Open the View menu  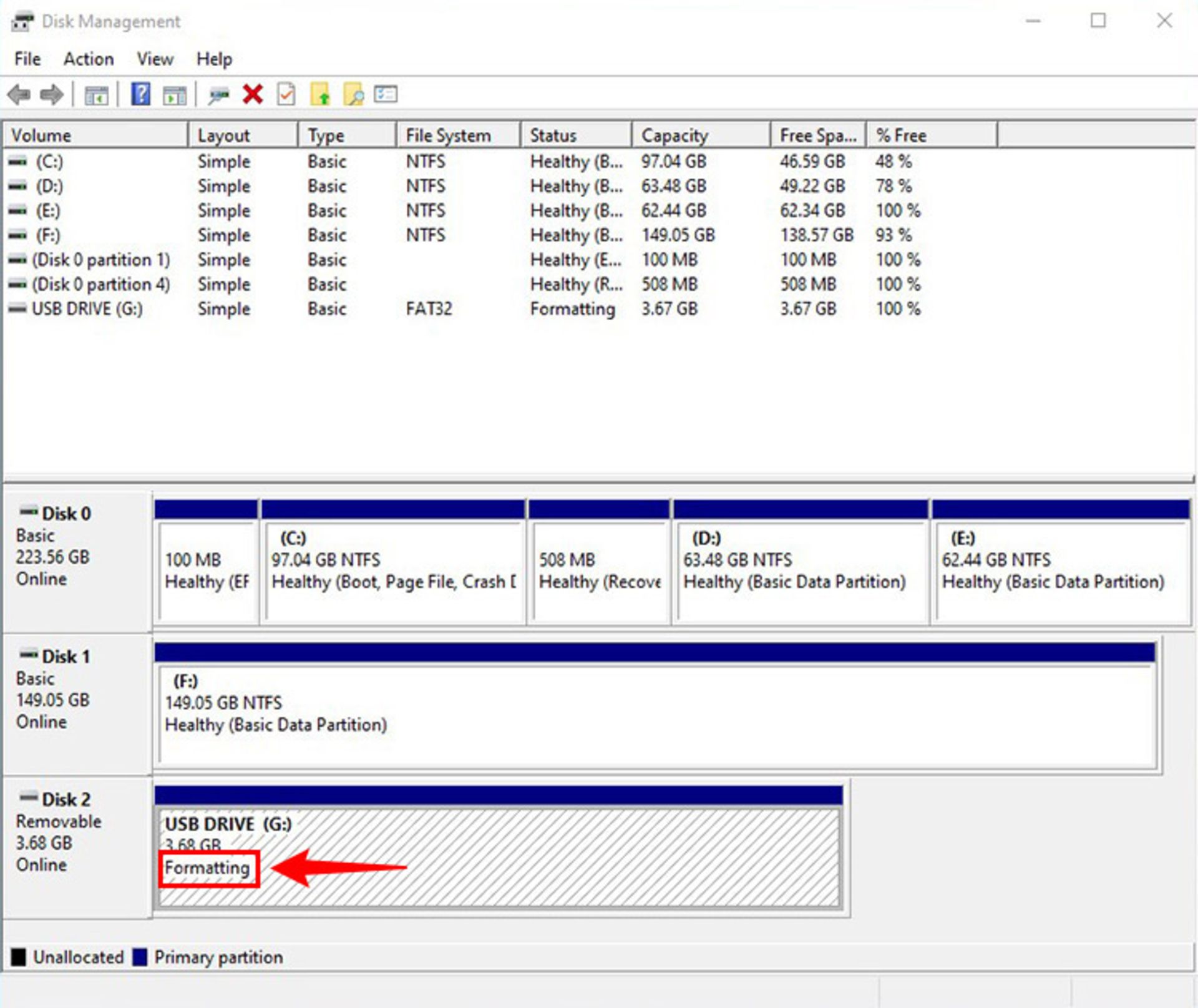point(154,59)
